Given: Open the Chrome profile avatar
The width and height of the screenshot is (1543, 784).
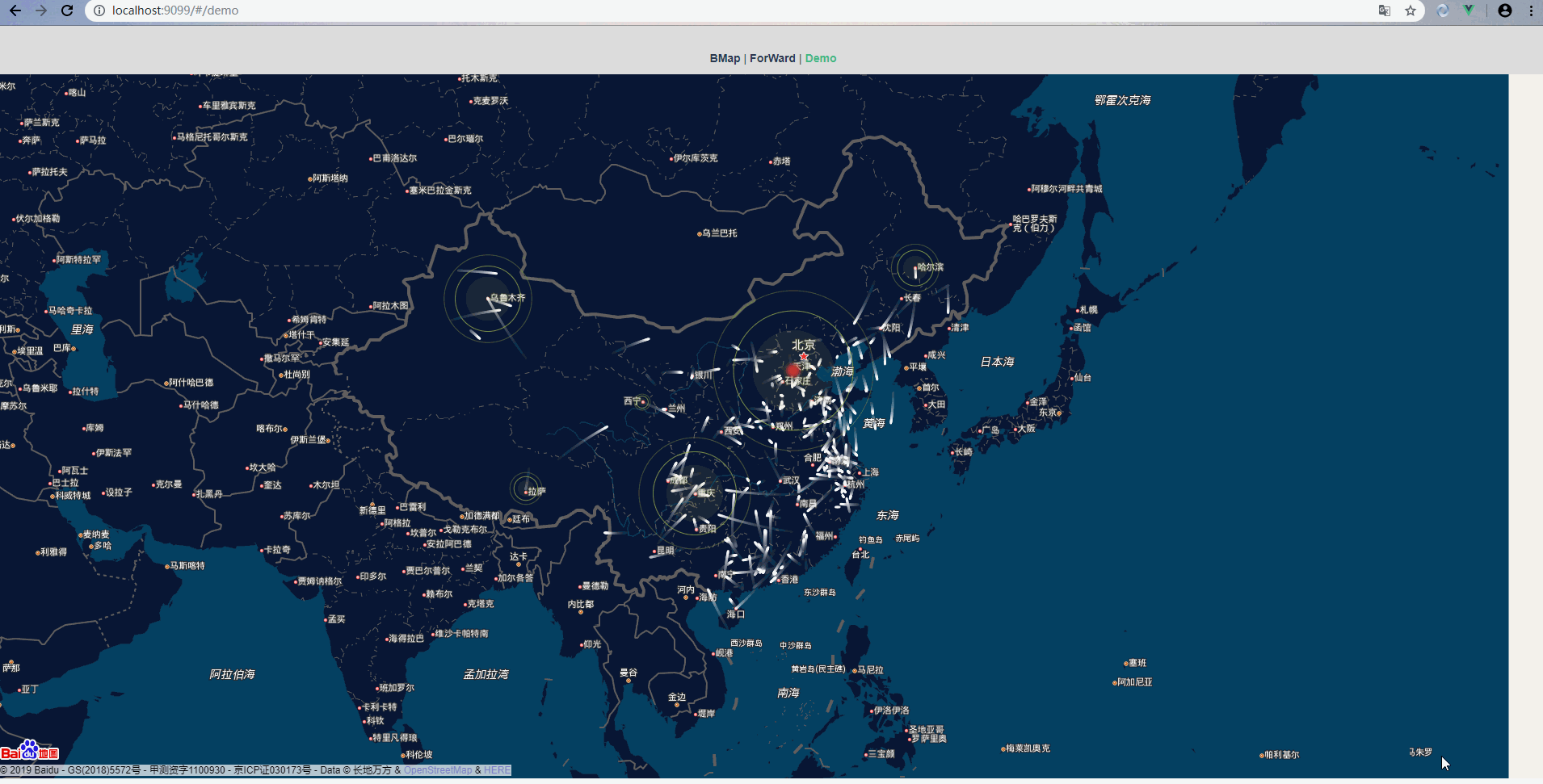Looking at the screenshot, I should click(x=1504, y=11).
